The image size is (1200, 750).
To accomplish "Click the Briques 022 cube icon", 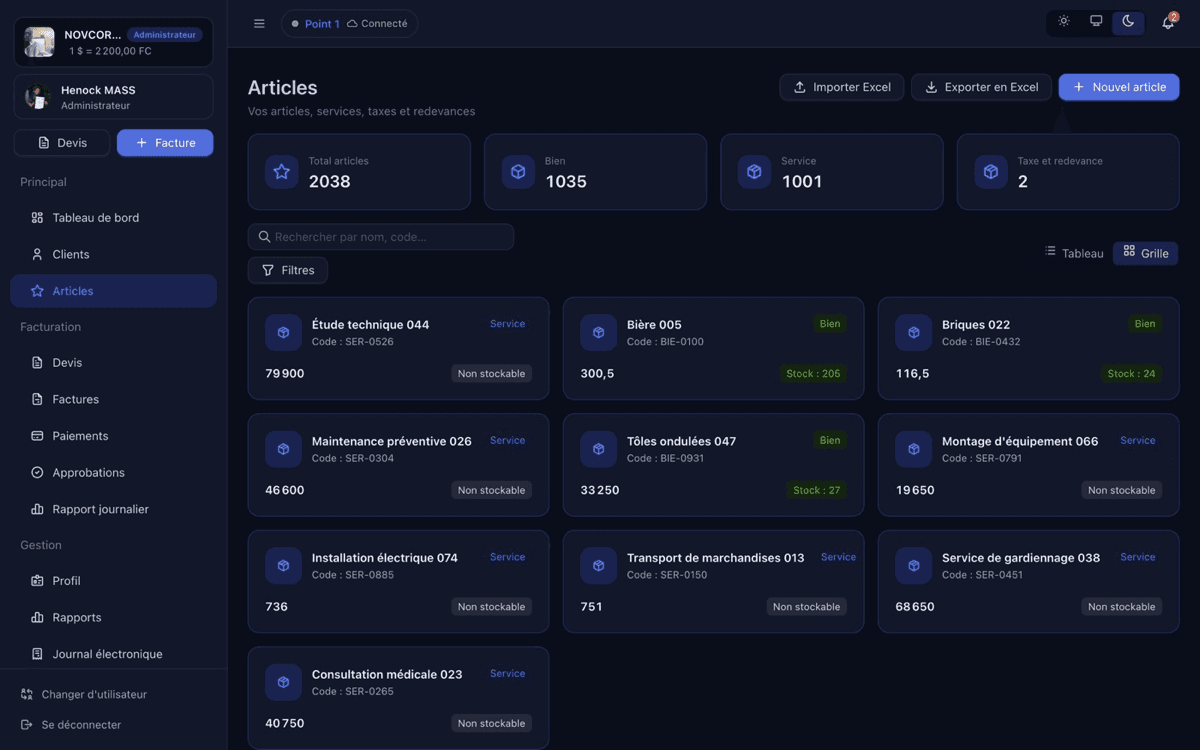I will point(913,333).
